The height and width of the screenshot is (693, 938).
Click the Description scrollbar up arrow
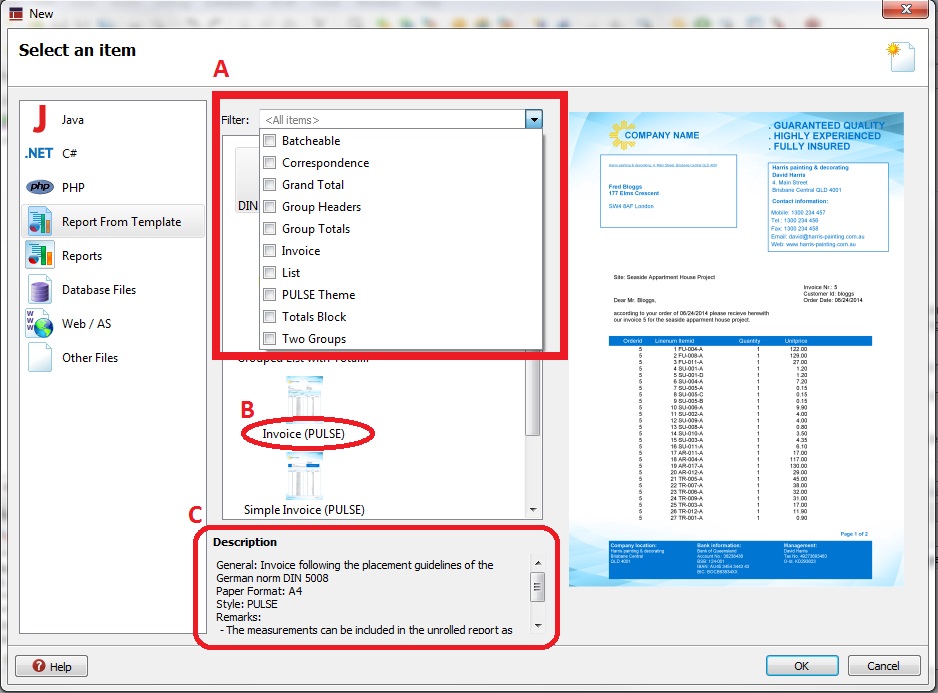pos(537,563)
